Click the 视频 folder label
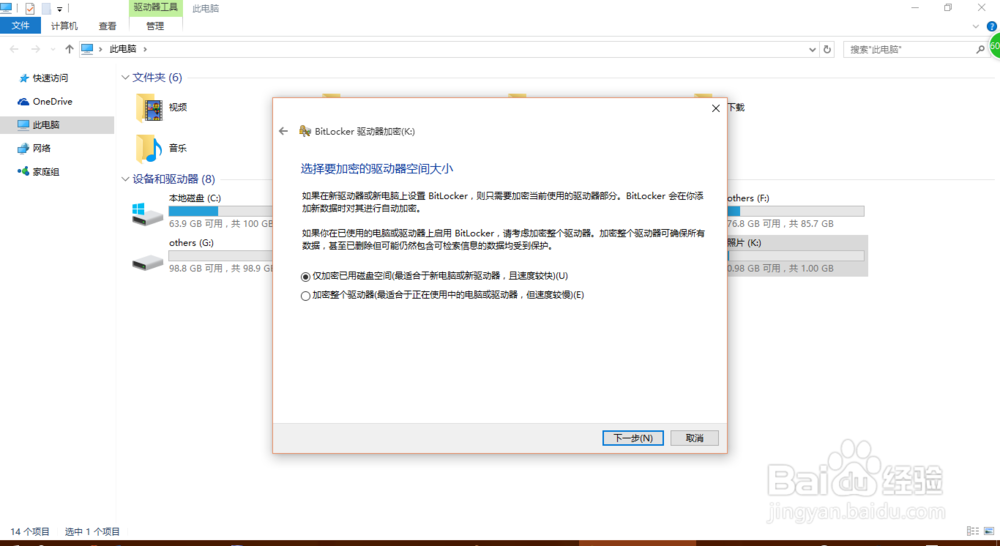The height and width of the screenshot is (546, 1000). pyautogui.click(x=178, y=107)
